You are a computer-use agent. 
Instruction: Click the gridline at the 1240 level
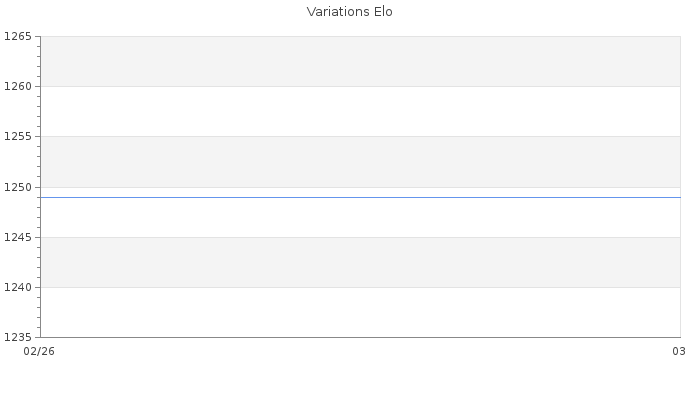point(360,287)
